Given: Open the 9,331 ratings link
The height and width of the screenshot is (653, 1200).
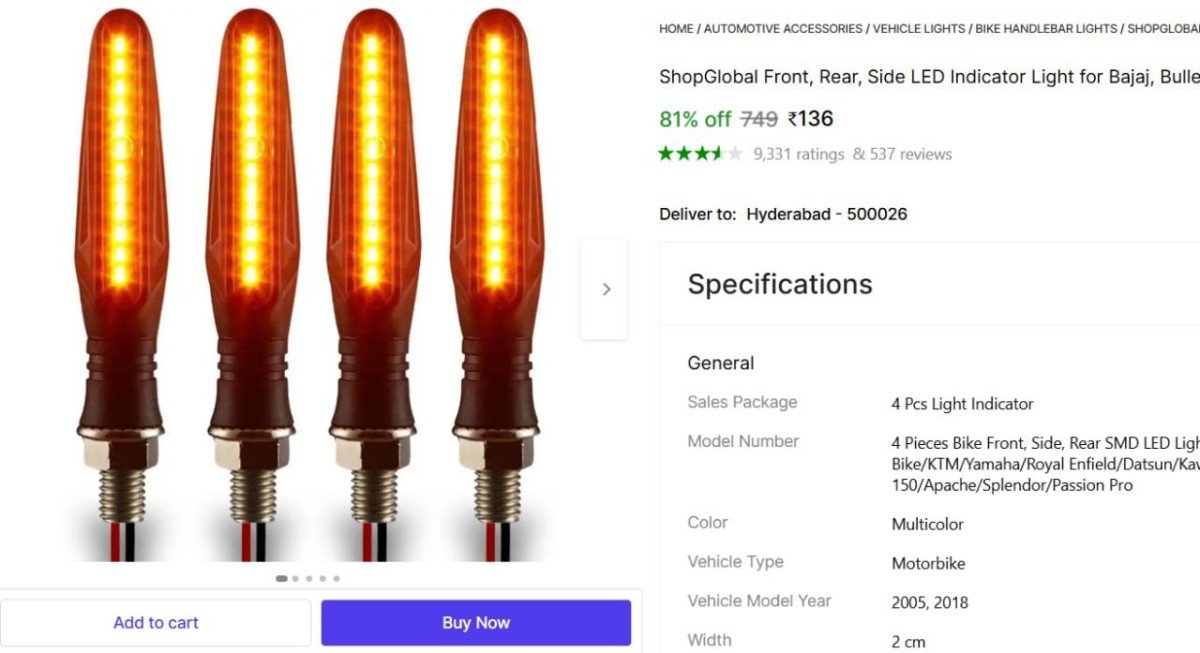Looking at the screenshot, I should tap(799, 154).
